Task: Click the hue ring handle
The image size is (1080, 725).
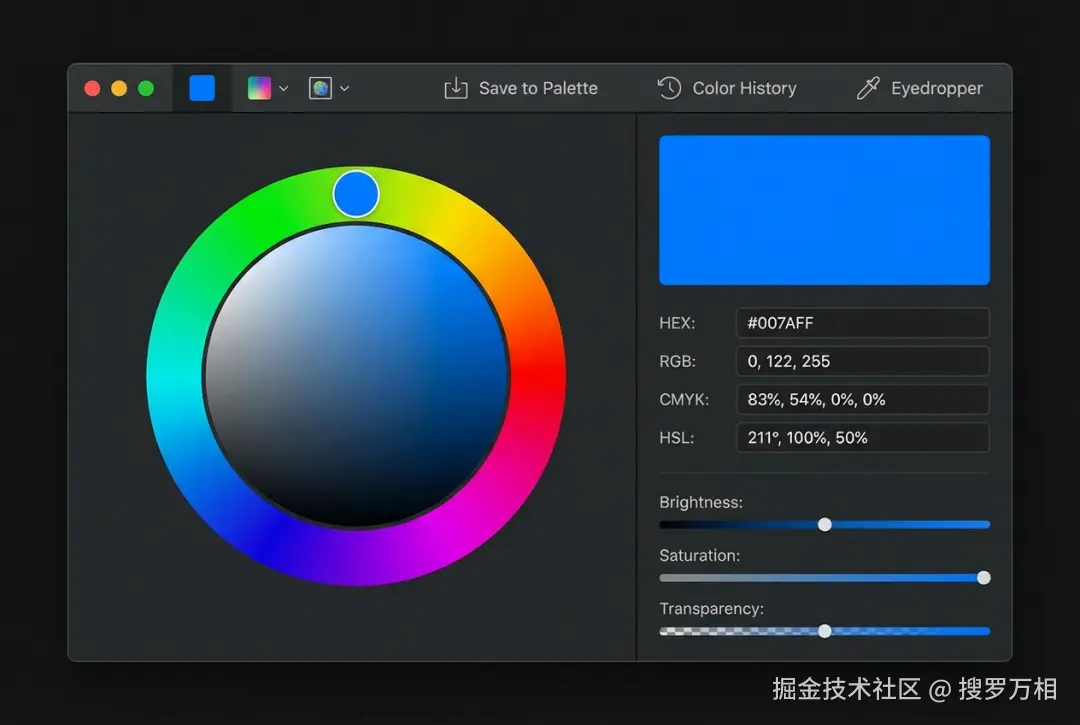Action: point(356,194)
